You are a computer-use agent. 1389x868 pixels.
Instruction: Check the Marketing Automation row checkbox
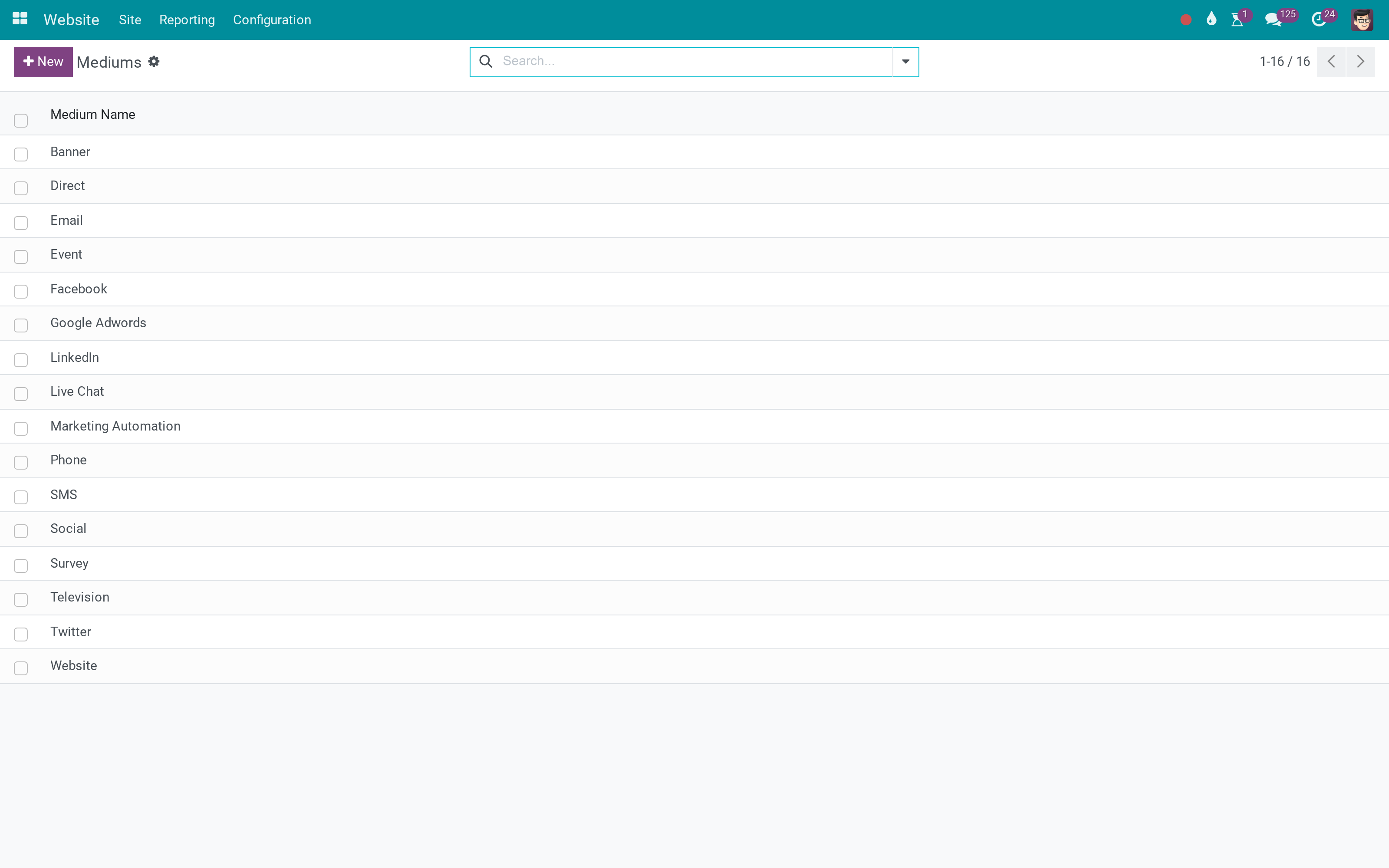[21, 429]
